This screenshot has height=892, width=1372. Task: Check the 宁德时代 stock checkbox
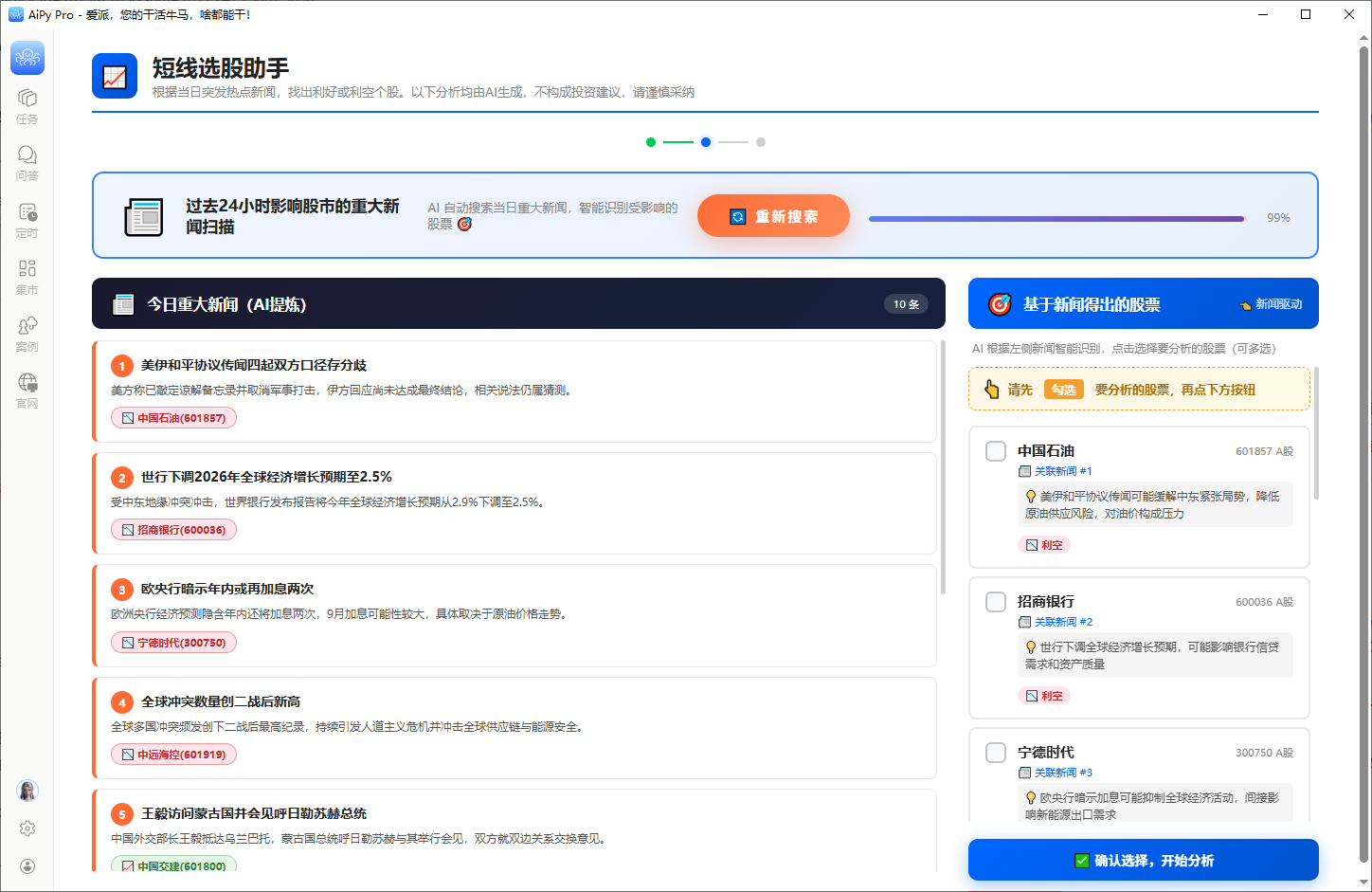996,753
